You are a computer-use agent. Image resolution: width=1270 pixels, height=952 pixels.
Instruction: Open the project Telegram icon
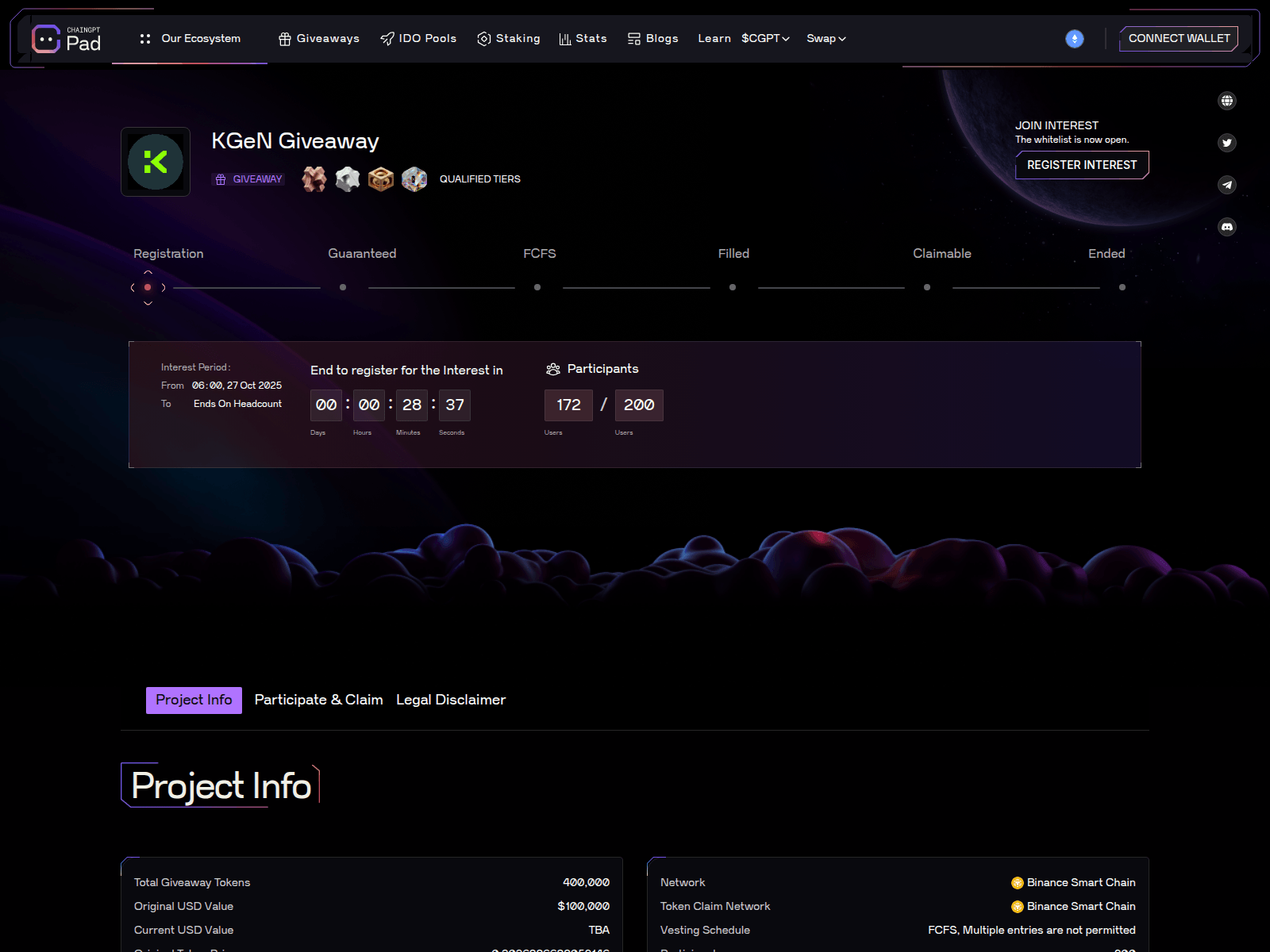click(x=1227, y=185)
